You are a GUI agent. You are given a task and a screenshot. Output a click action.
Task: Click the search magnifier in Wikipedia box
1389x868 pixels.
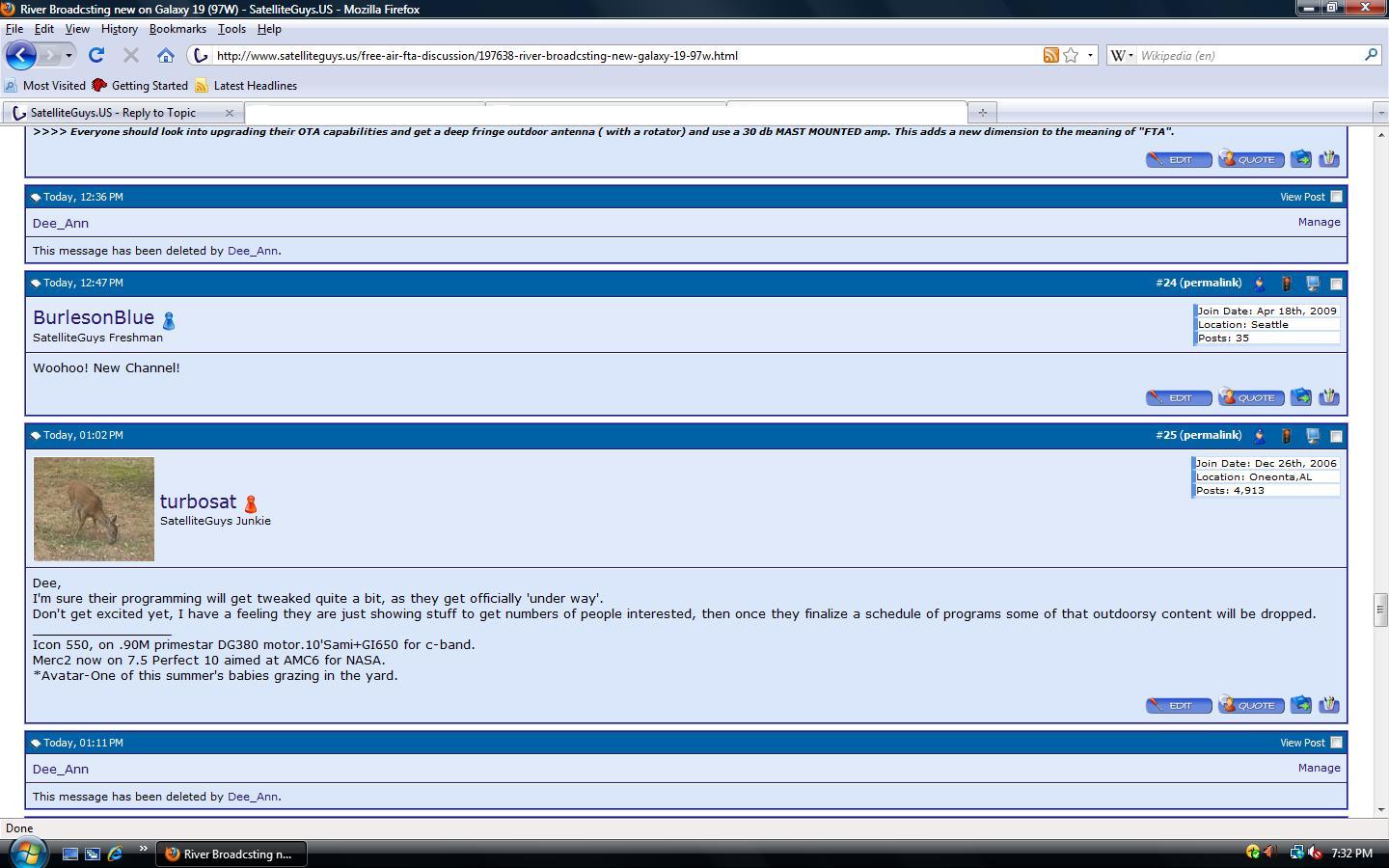[x=1371, y=55]
